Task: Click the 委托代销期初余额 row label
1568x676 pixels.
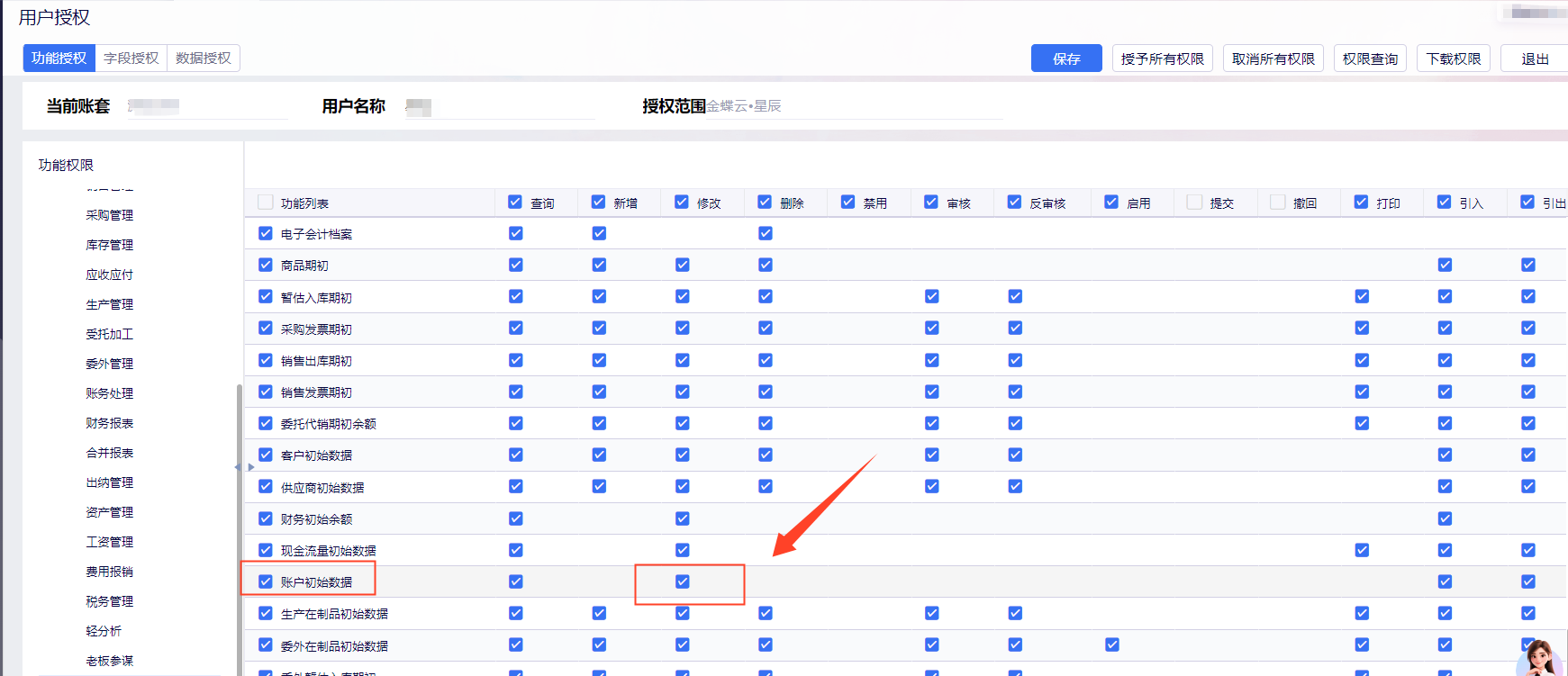Action: click(329, 424)
